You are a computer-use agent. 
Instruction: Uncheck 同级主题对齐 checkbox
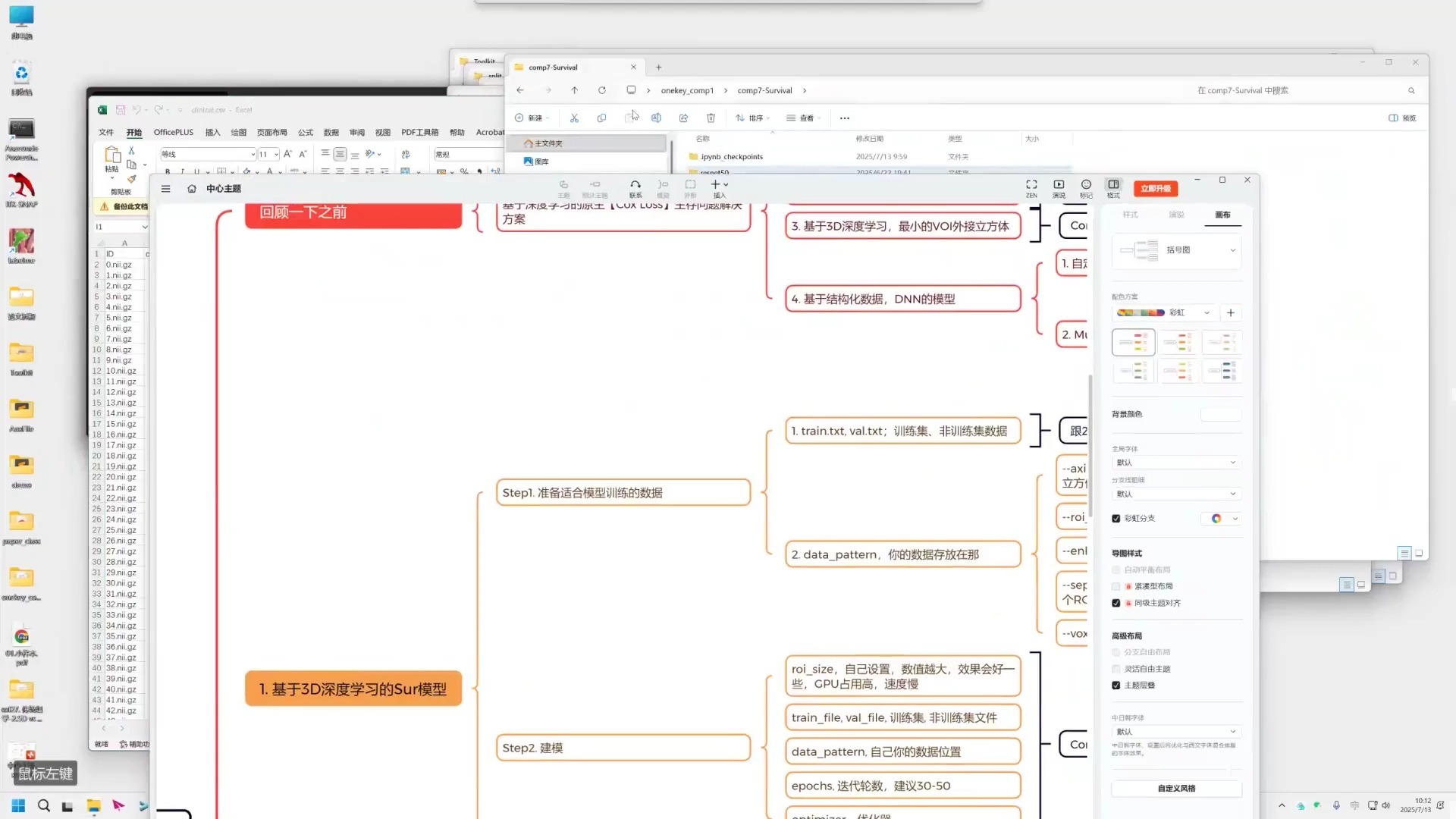1116,603
